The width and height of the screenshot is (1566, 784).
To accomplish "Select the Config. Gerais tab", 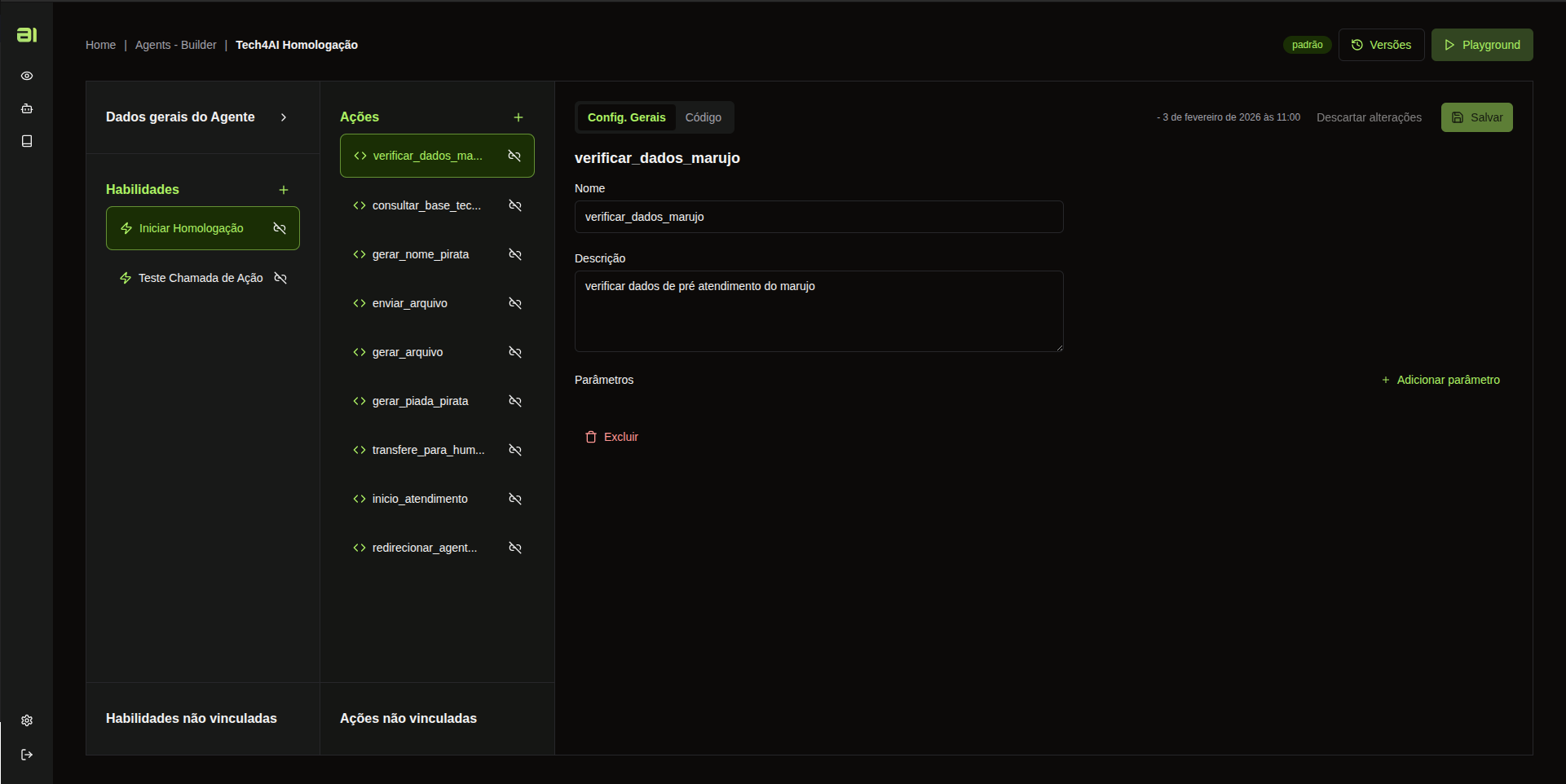I will [627, 117].
